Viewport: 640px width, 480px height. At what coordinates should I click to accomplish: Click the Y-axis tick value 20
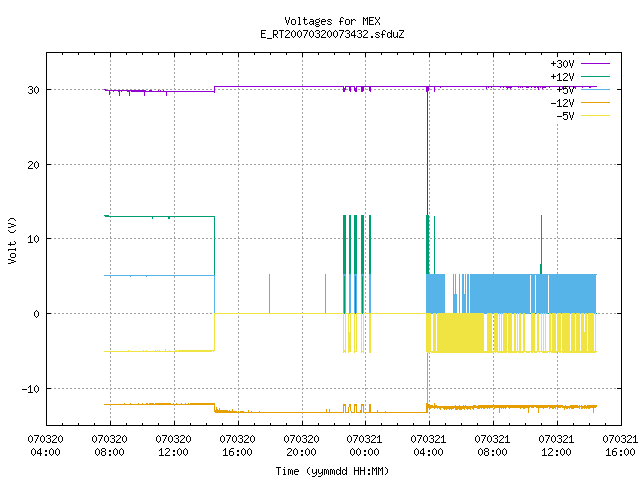pos(33,165)
